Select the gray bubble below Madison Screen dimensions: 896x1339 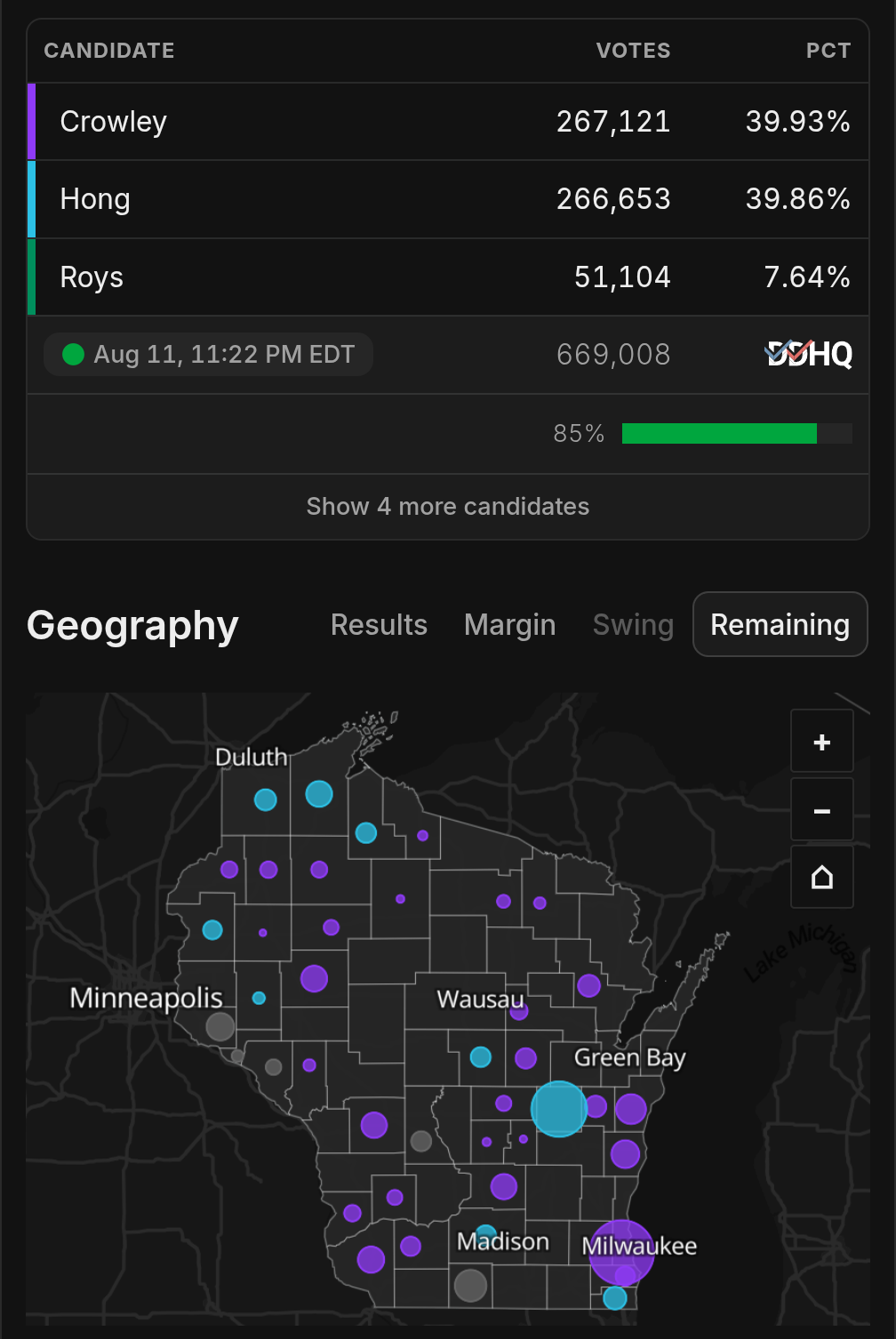(x=470, y=1285)
